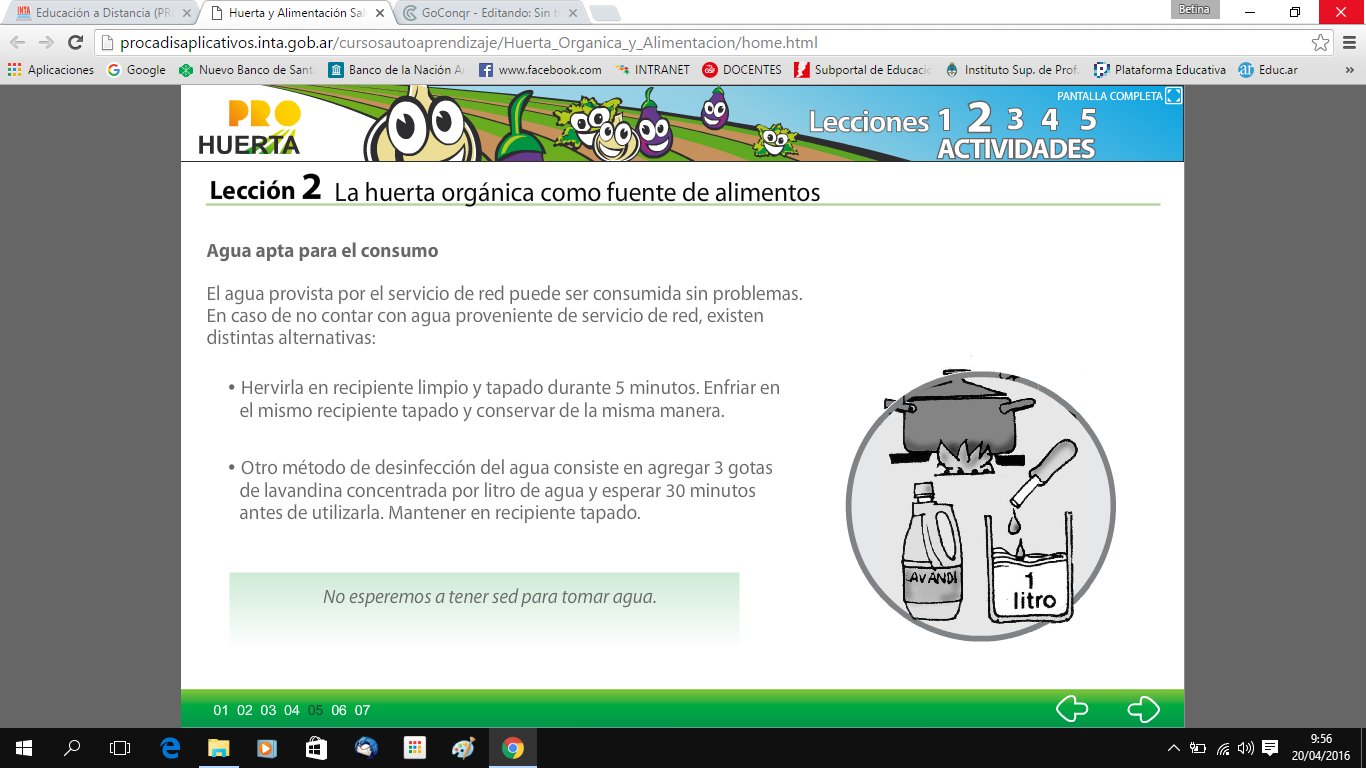This screenshot has height=768, width=1366.
Task: Open Microsoft Edge from the taskbar
Action: [x=169, y=748]
